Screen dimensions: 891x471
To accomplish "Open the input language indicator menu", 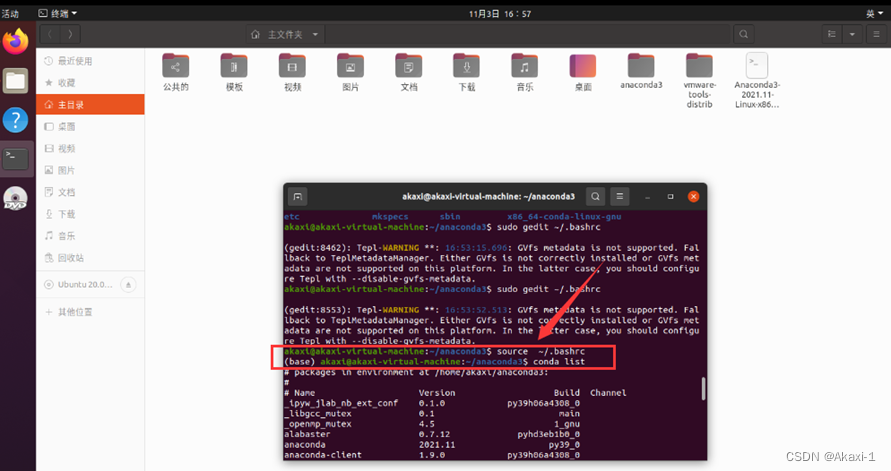I will click(x=874, y=14).
